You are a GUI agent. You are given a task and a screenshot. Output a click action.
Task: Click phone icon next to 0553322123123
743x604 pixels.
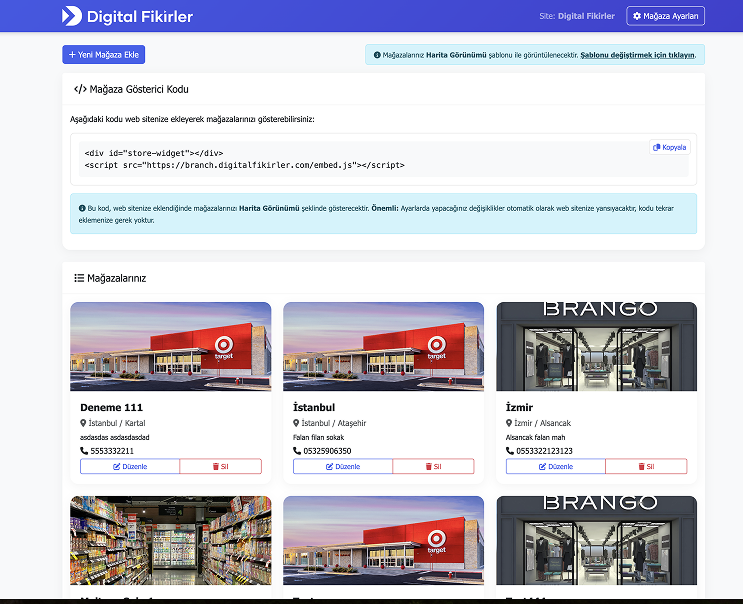pyautogui.click(x=510, y=451)
